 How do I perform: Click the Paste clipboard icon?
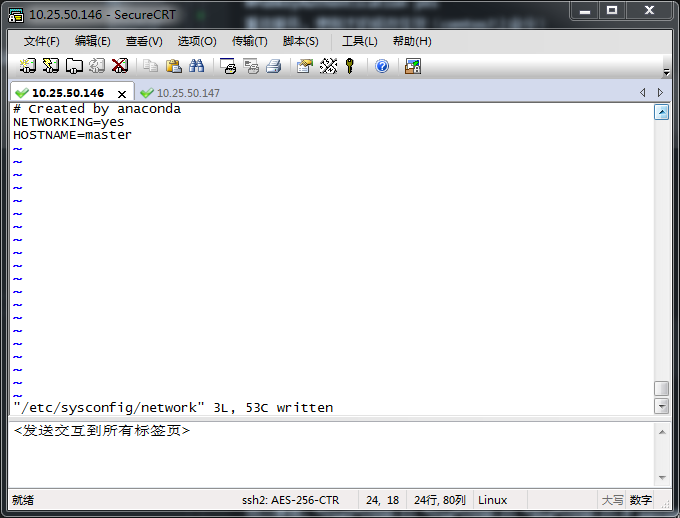pyautogui.click(x=174, y=66)
